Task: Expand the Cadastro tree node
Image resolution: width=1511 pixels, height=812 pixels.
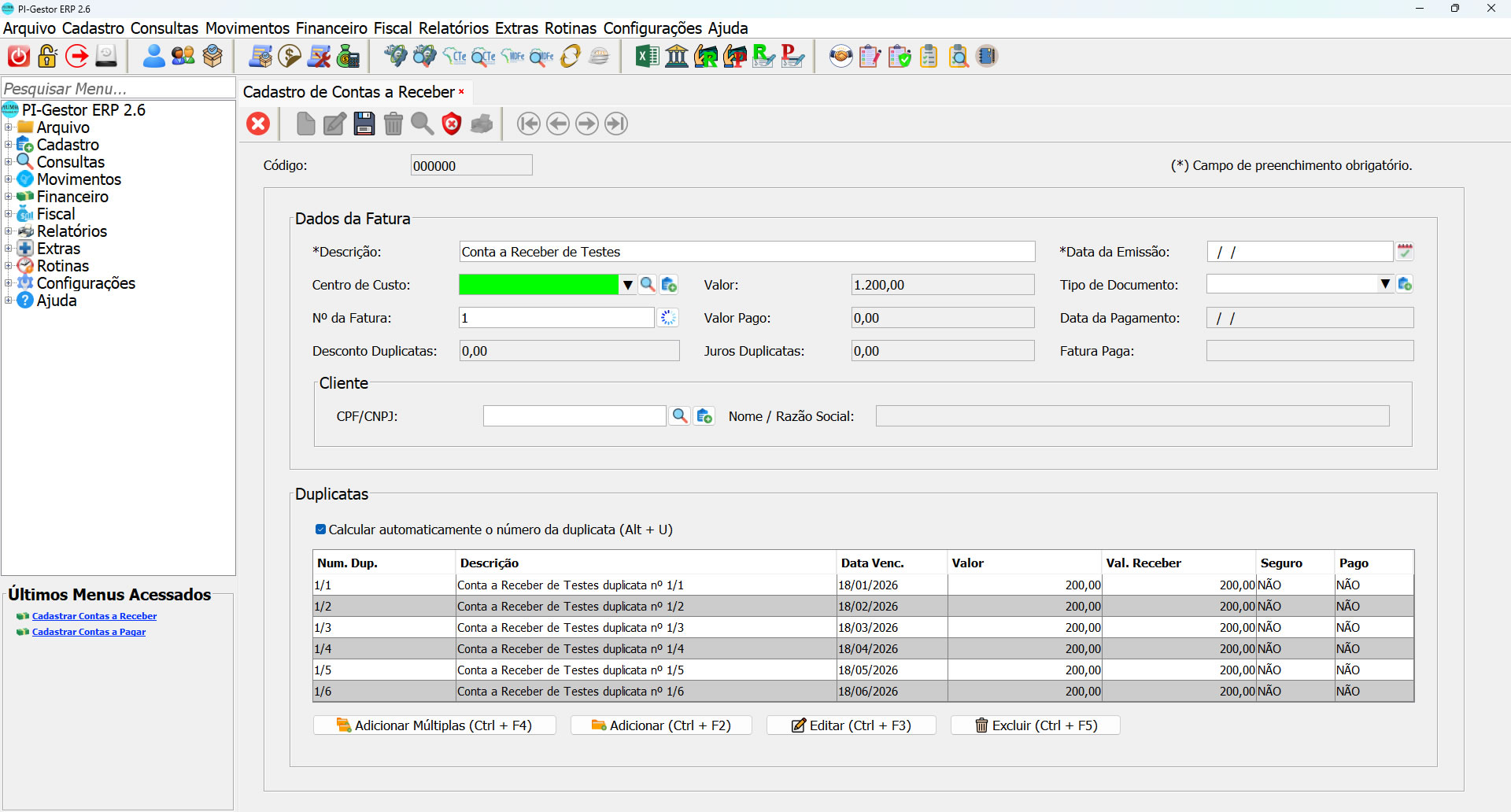Action: click(8, 145)
